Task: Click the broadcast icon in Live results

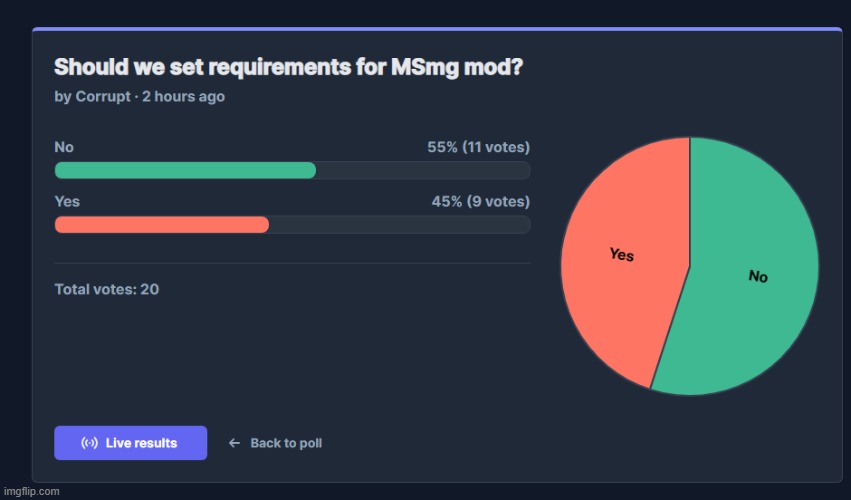Action: [x=89, y=443]
